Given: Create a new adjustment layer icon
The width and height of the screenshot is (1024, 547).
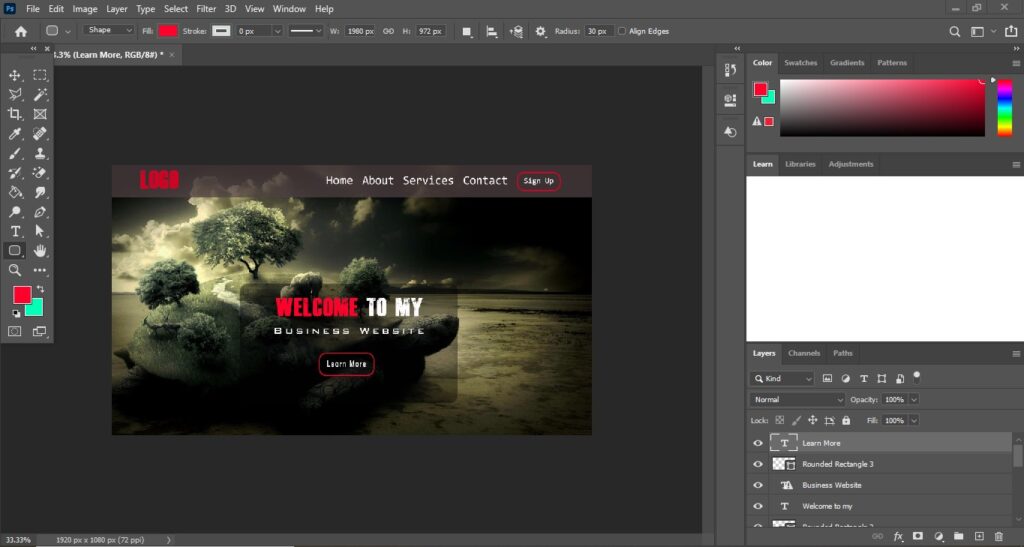Looking at the screenshot, I should [938, 537].
